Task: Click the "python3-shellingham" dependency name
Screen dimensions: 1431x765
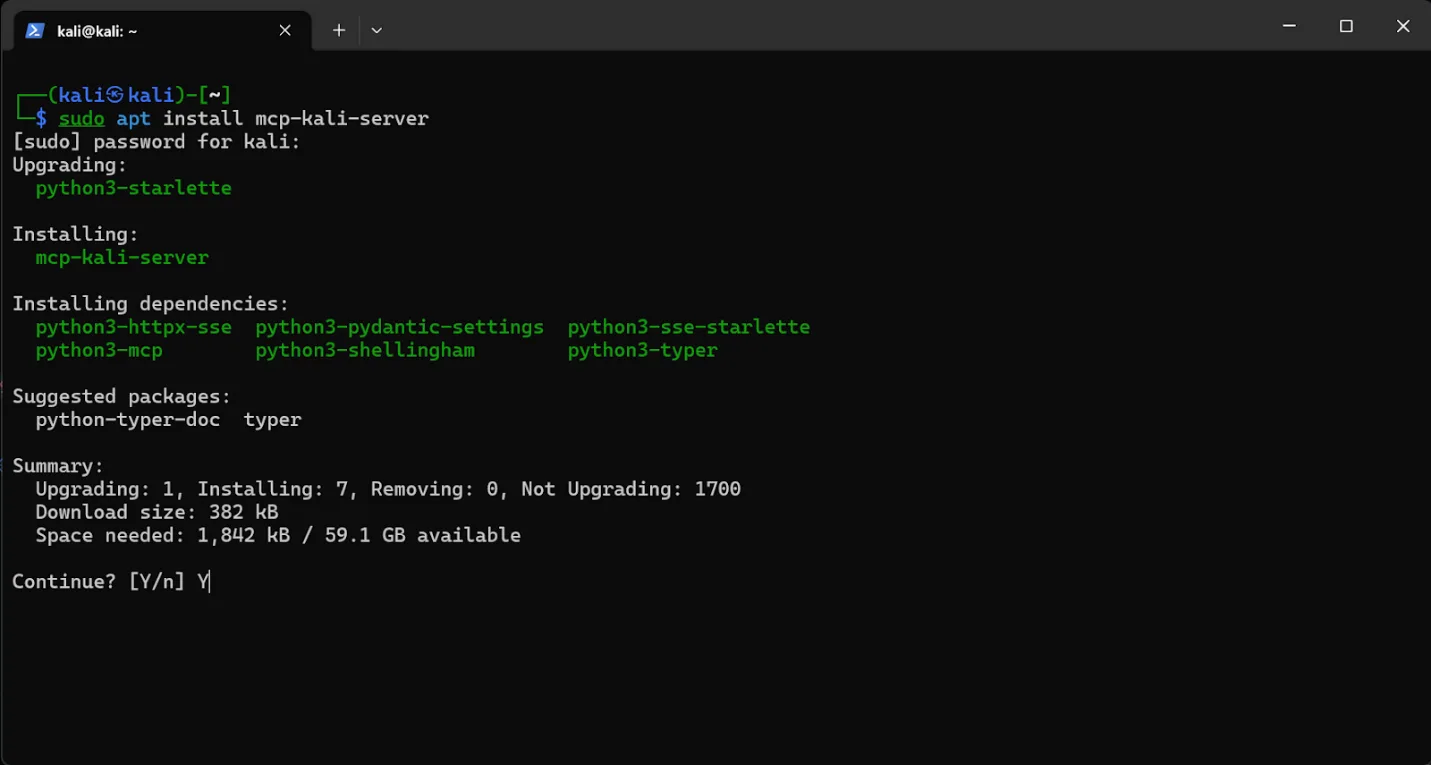Action: click(x=365, y=350)
